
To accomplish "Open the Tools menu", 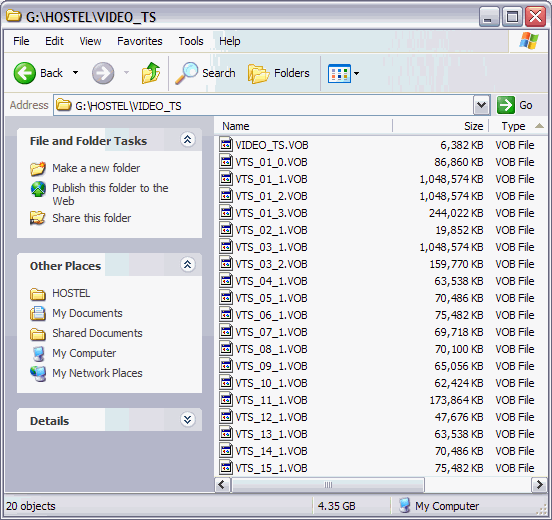I will pyautogui.click(x=191, y=41).
